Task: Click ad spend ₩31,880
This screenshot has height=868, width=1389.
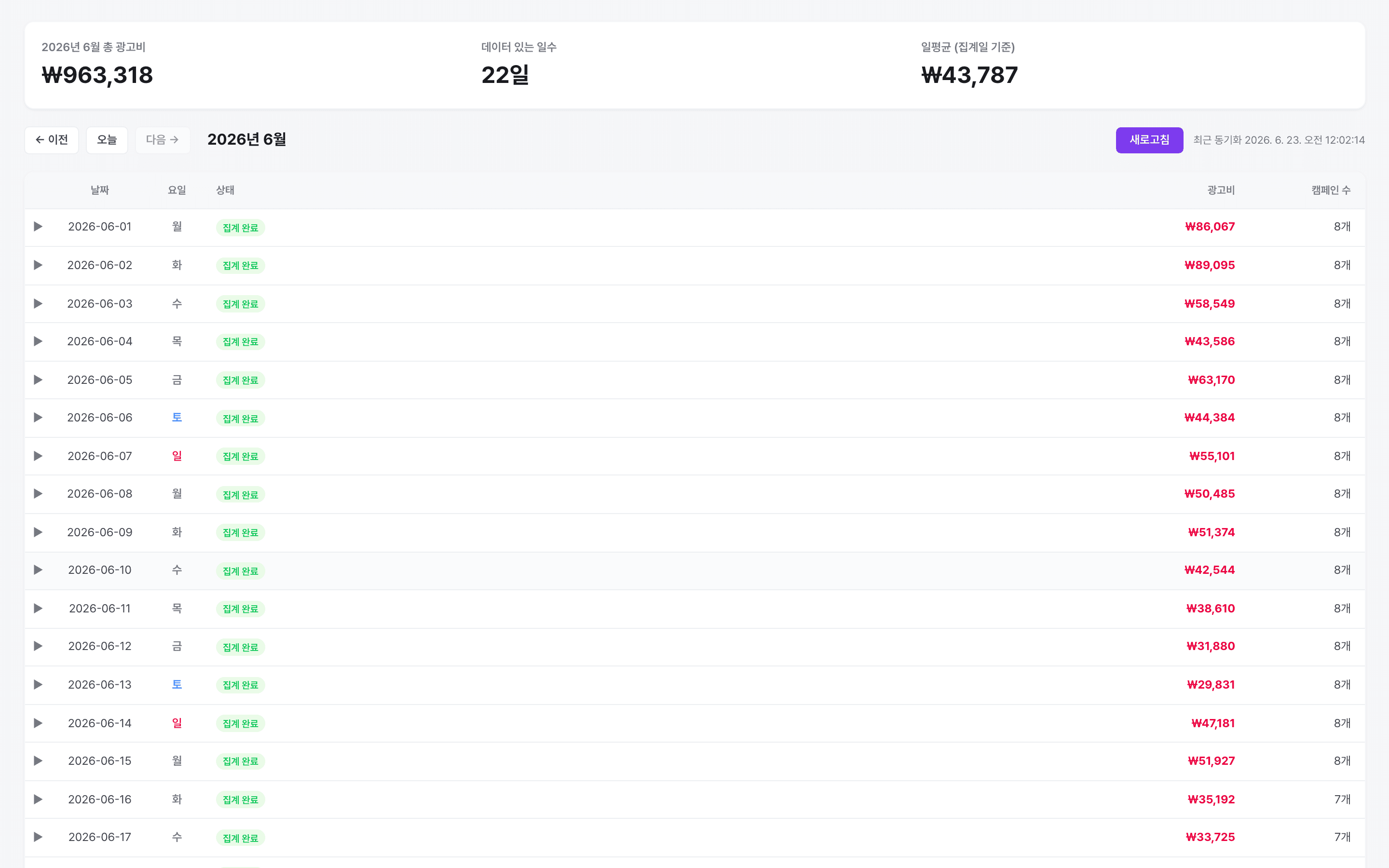Action: pos(1211,646)
